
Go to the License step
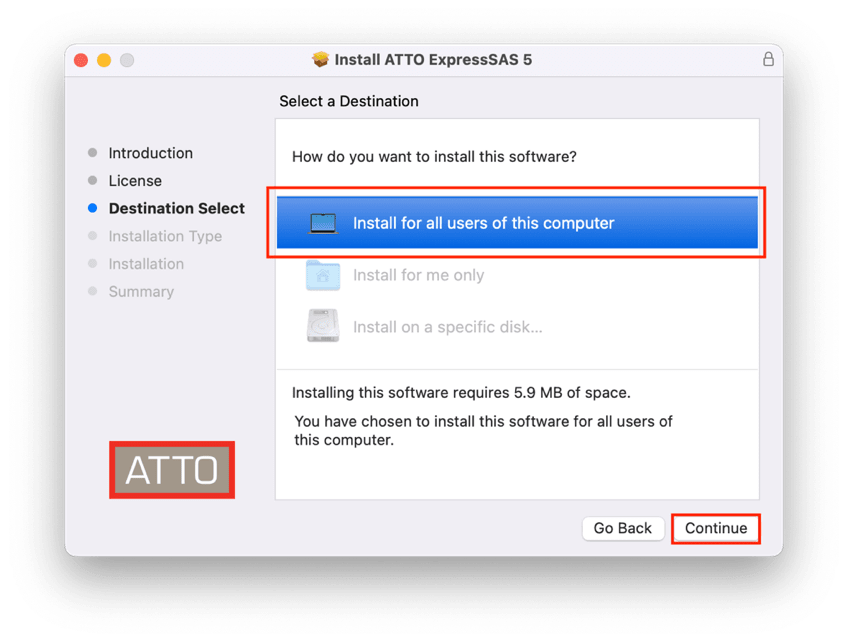[x=135, y=181]
